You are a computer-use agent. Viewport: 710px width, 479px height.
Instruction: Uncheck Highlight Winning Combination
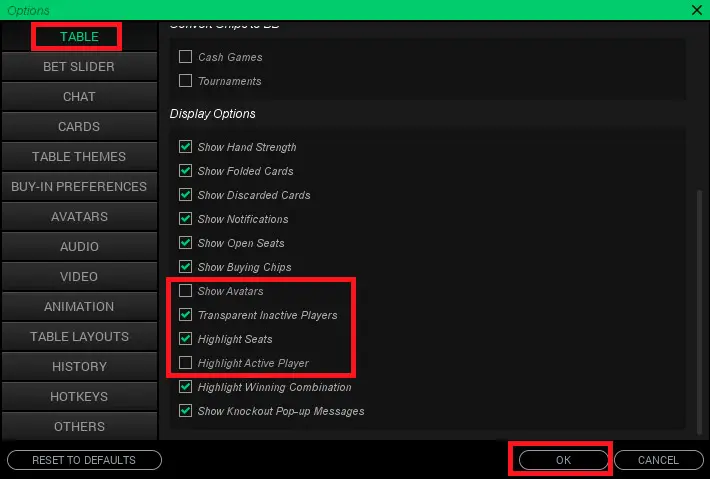185,387
